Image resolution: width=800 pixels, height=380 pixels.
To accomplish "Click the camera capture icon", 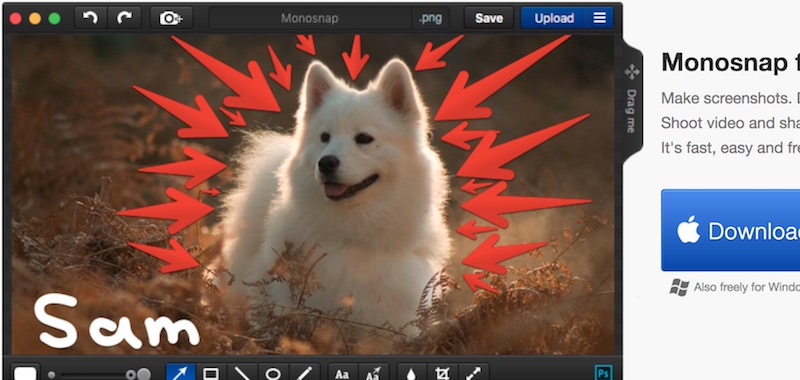I will tap(171, 18).
